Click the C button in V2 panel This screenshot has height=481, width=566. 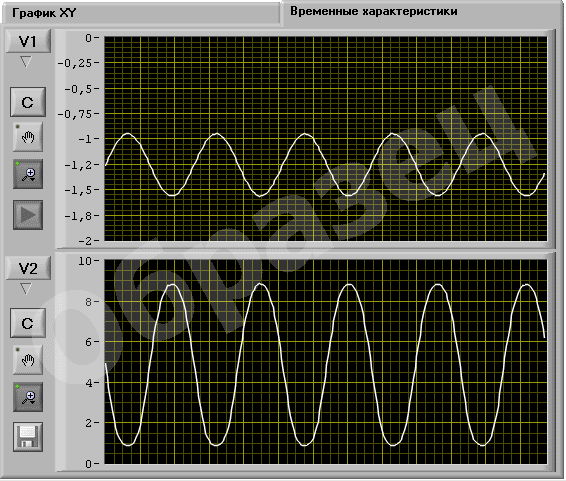point(28,323)
